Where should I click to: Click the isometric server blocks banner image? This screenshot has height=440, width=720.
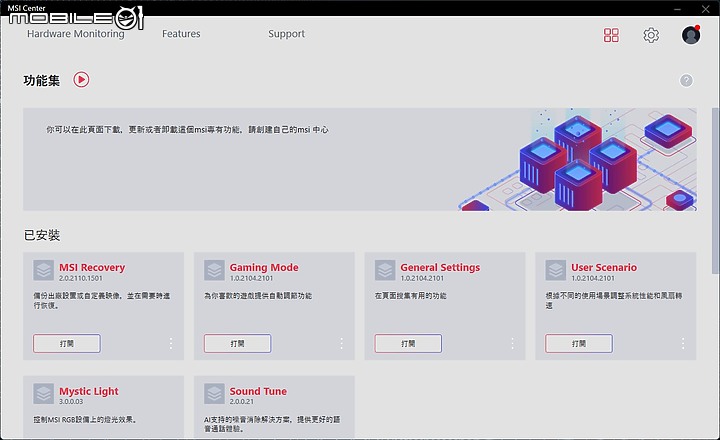(x=578, y=159)
